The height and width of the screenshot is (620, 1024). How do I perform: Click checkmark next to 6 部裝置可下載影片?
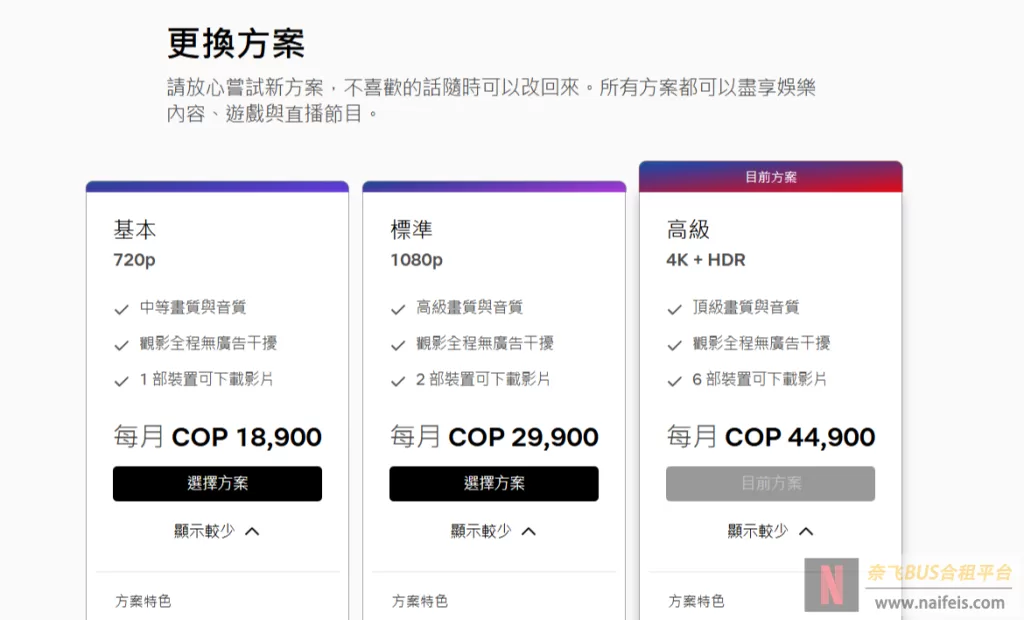[675, 381]
